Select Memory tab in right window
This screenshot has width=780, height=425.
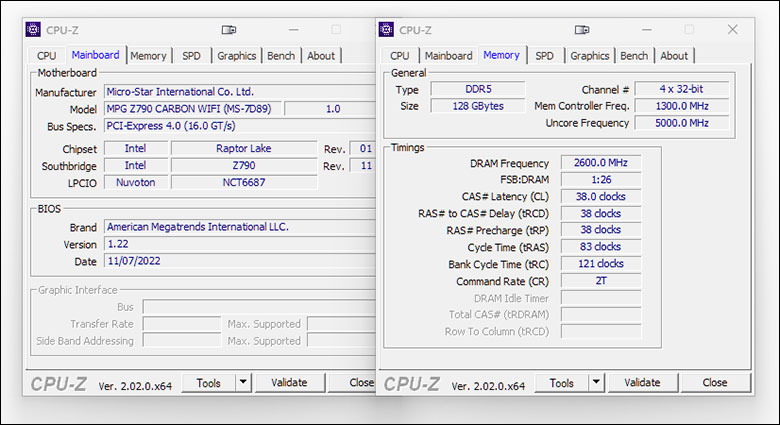pyautogui.click(x=501, y=55)
